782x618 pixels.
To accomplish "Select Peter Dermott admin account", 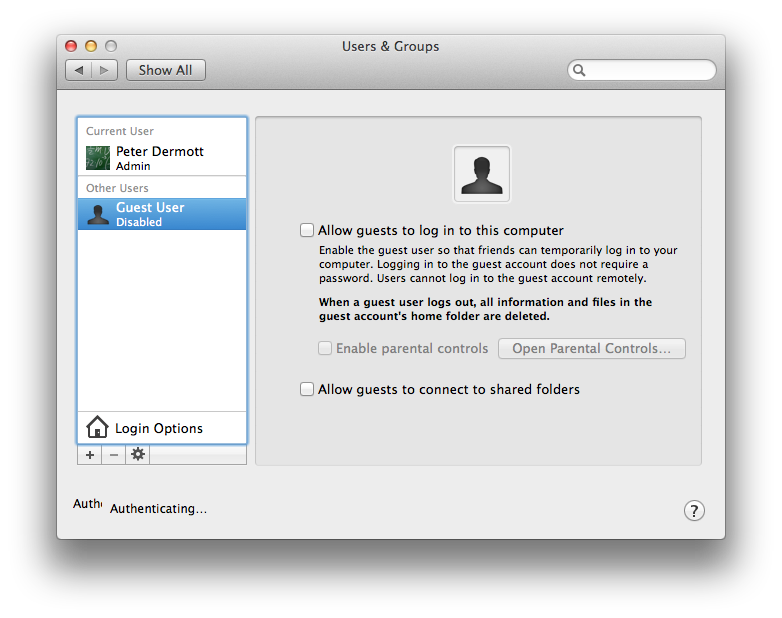I will tap(162, 158).
